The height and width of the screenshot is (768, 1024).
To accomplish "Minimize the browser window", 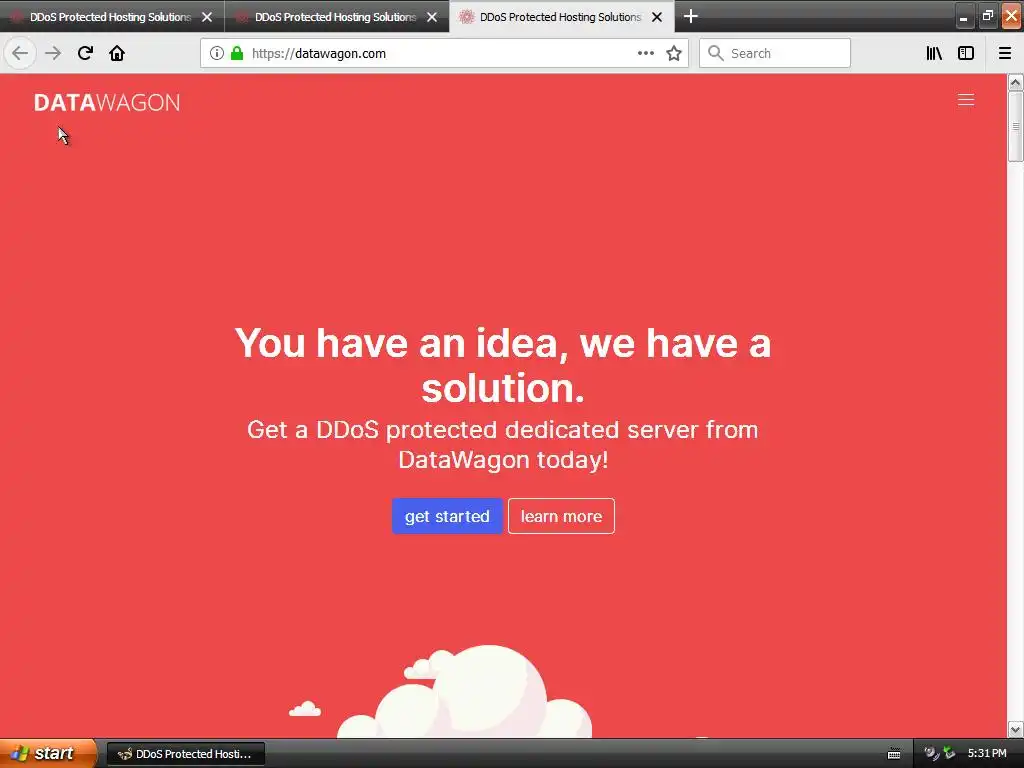I will (964, 17).
